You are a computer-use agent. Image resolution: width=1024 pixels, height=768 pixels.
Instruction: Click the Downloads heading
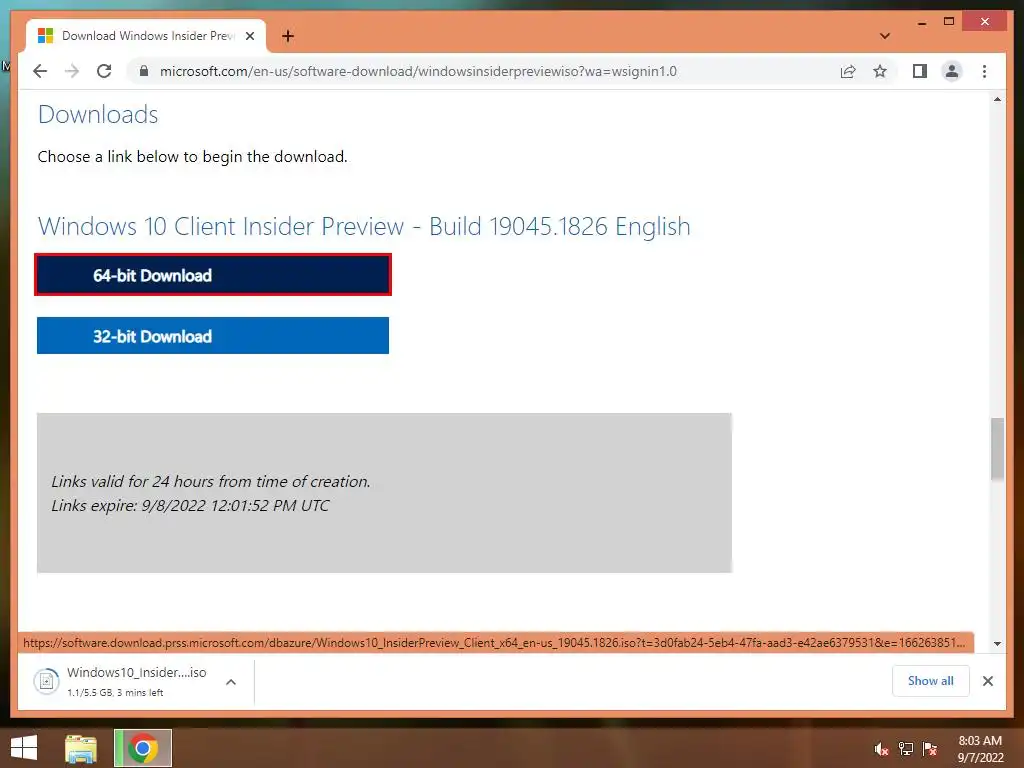pyautogui.click(x=98, y=115)
